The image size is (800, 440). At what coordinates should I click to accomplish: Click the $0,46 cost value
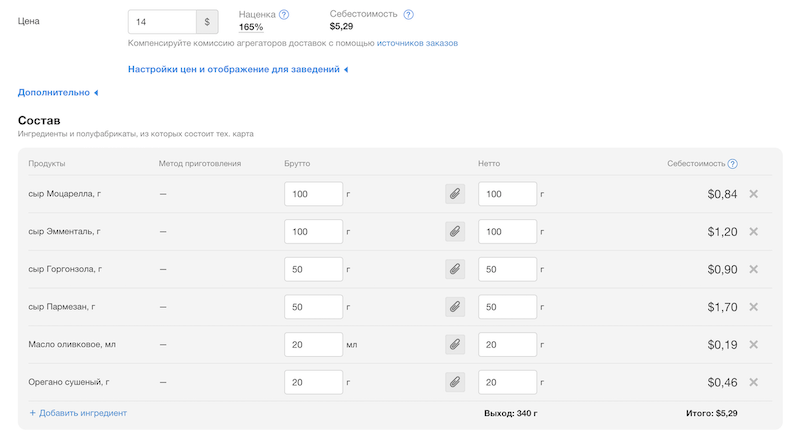tap(722, 382)
